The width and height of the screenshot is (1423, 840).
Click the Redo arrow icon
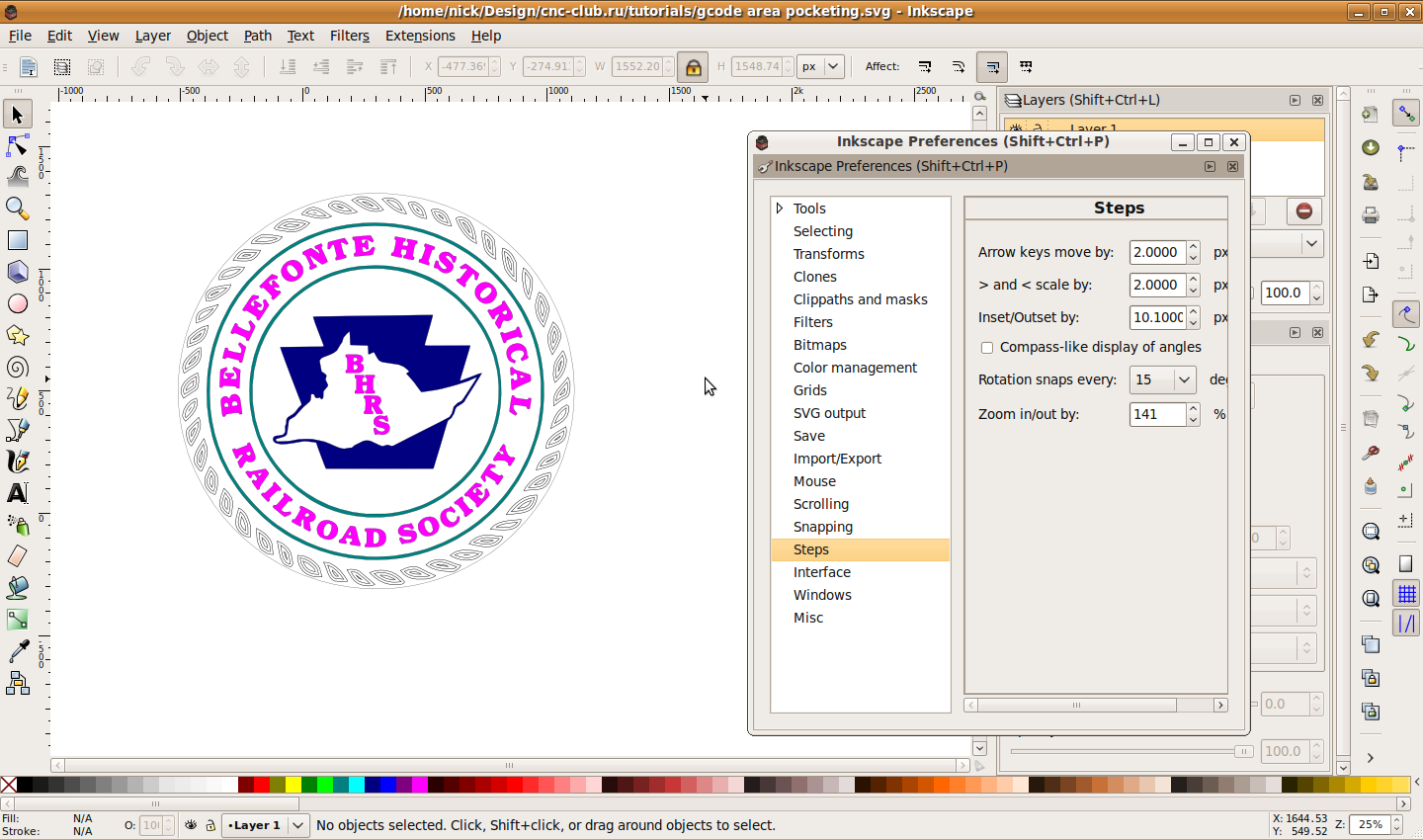click(x=1371, y=373)
